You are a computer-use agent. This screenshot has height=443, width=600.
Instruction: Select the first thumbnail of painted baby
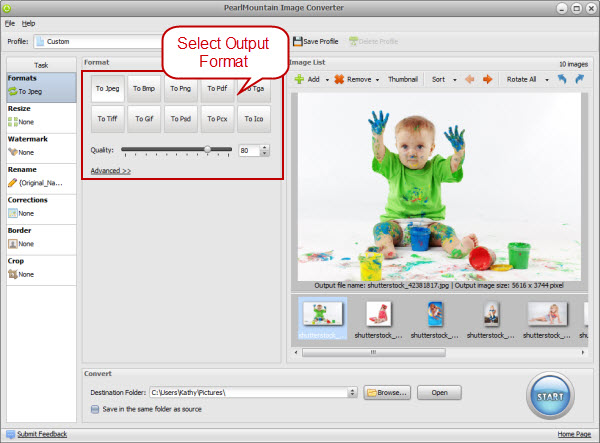coord(323,318)
